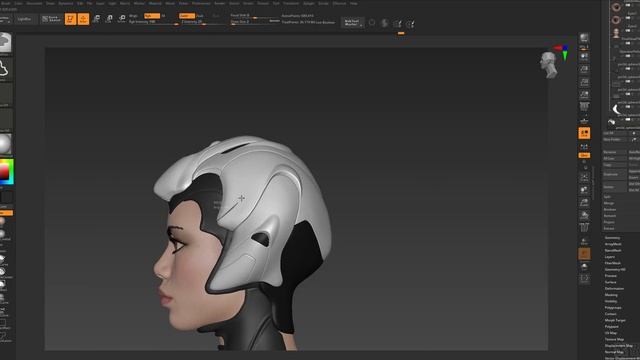Click the XYZ axis orientation gizmo
The image size is (640, 360).
(563, 52)
